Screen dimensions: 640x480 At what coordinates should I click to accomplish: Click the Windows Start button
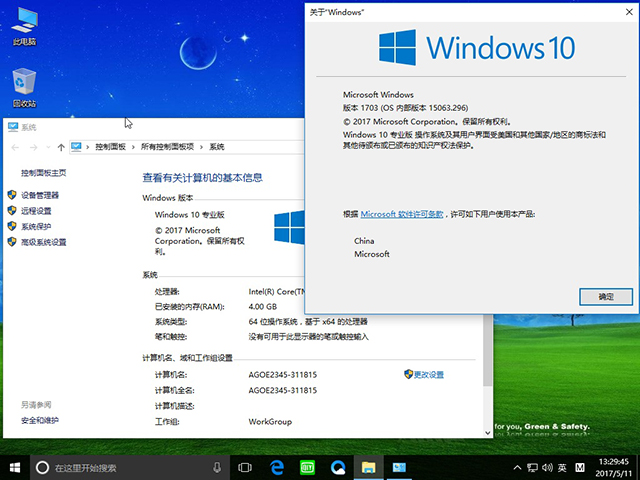coord(15,467)
